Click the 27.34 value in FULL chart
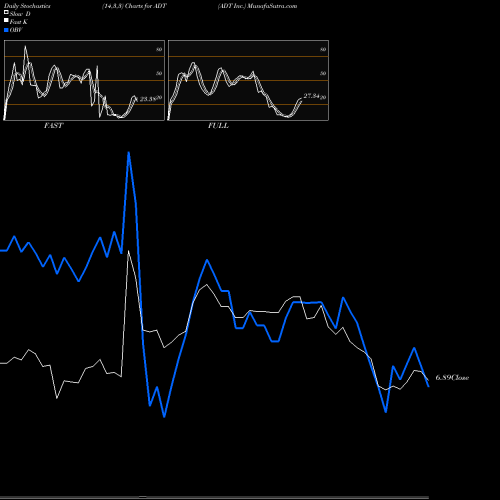 312,96
